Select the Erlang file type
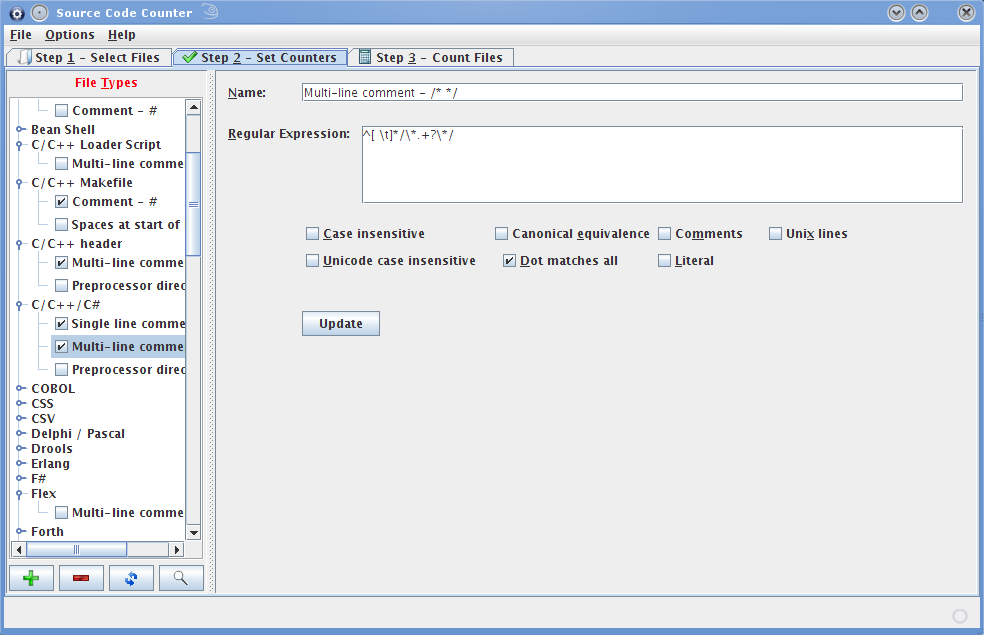The height and width of the screenshot is (635, 984). [50, 464]
